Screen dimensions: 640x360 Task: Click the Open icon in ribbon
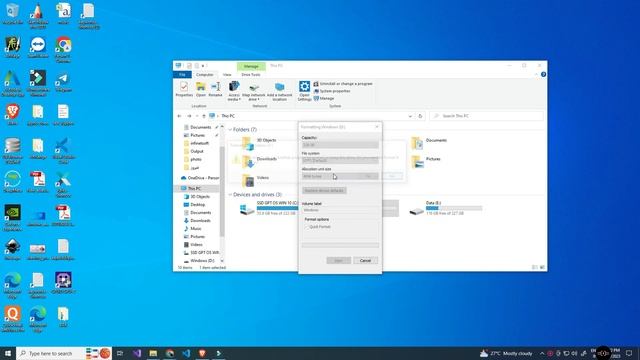[x=200, y=89]
